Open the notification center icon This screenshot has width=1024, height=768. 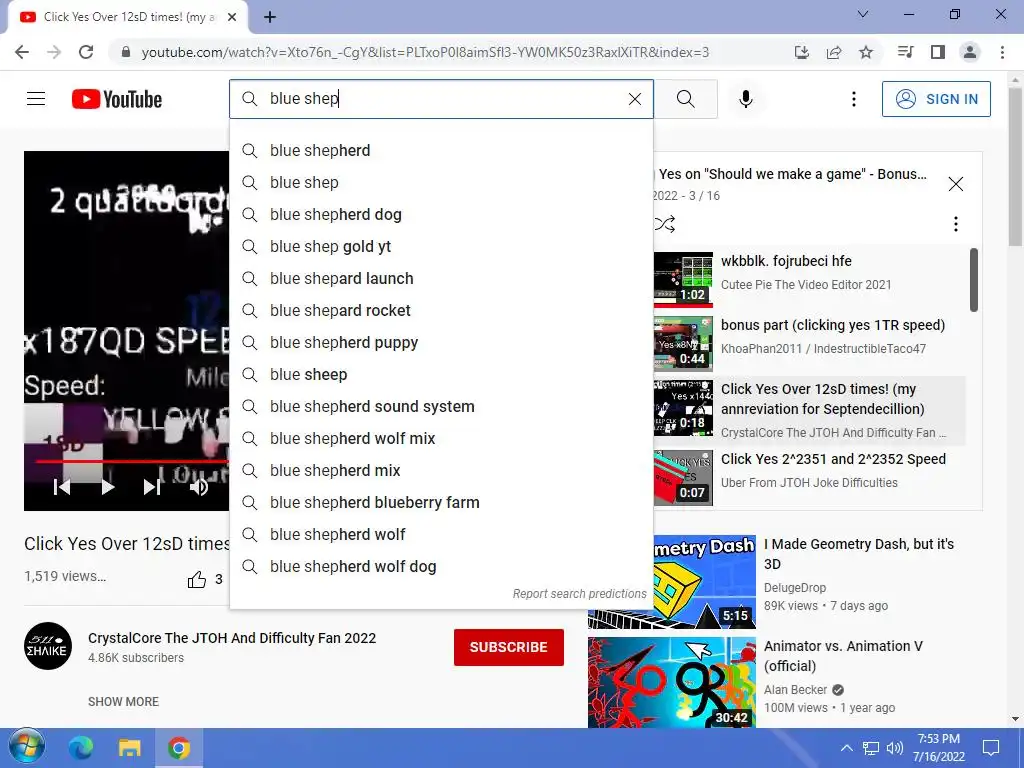click(x=991, y=748)
